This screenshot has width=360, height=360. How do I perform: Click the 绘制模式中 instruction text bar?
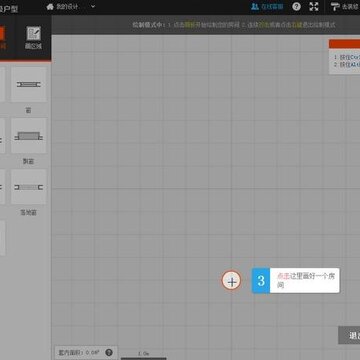(x=233, y=25)
